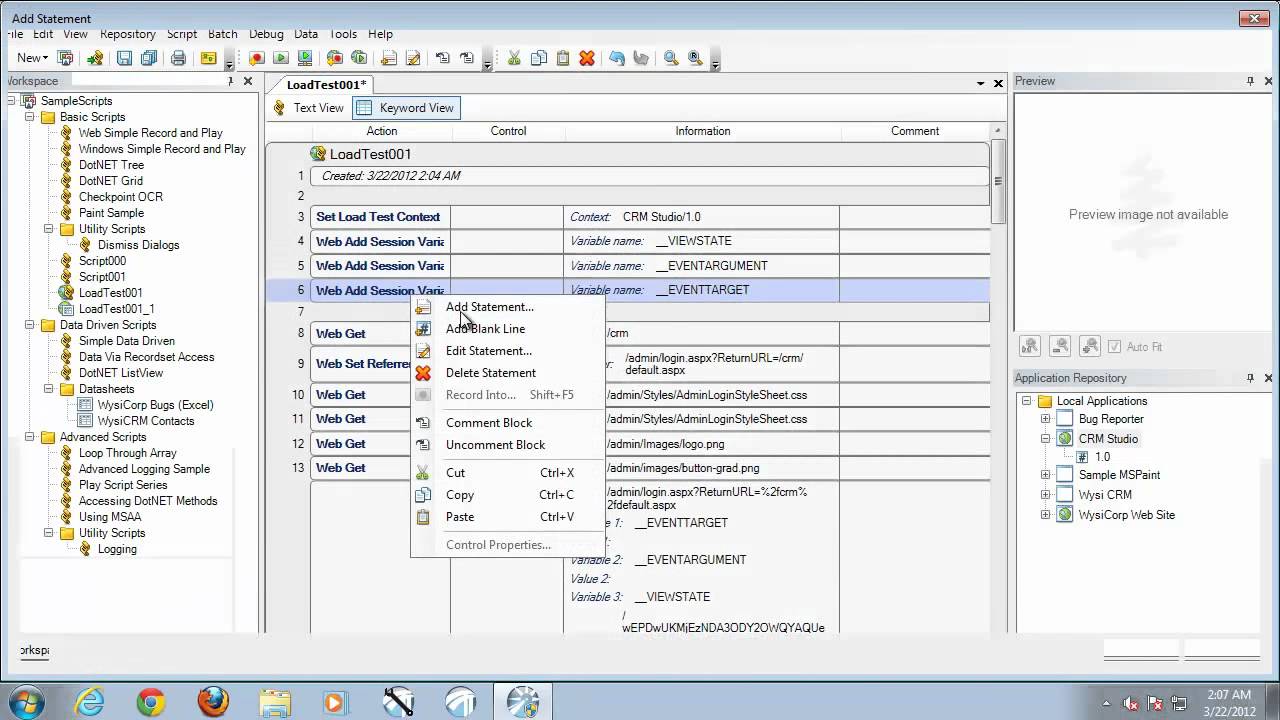Collapse the SampleScripts root node
1280x720 pixels.
(x=11, y=101)
